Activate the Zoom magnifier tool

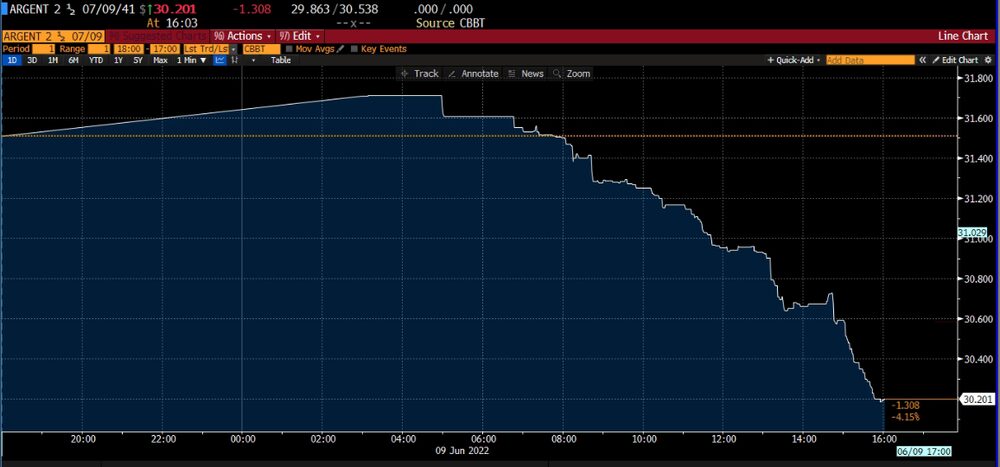click(573, 74)
